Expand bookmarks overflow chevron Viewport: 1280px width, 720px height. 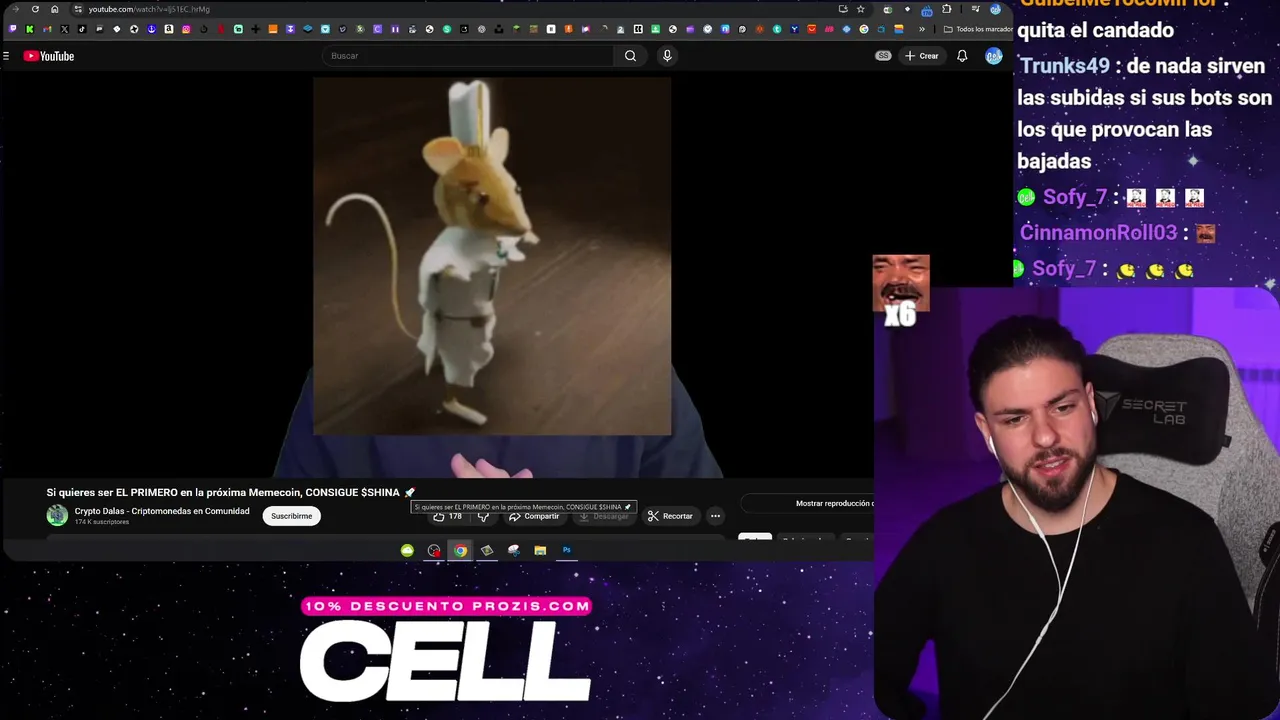coord(922,29)
